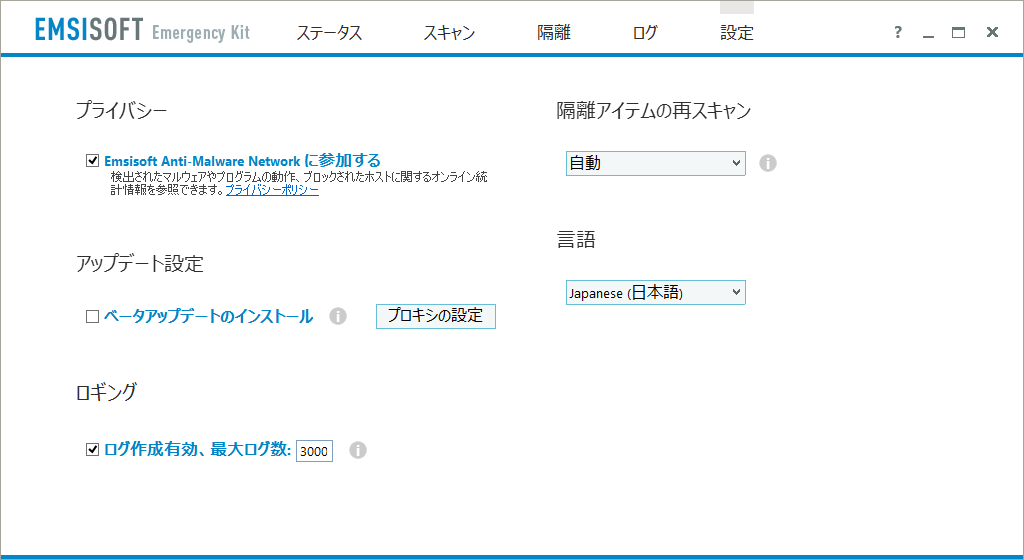The width and height of the screenshot is (1024, 560).
Task: Open the プライバシーポリシー link
Action: 272,190
